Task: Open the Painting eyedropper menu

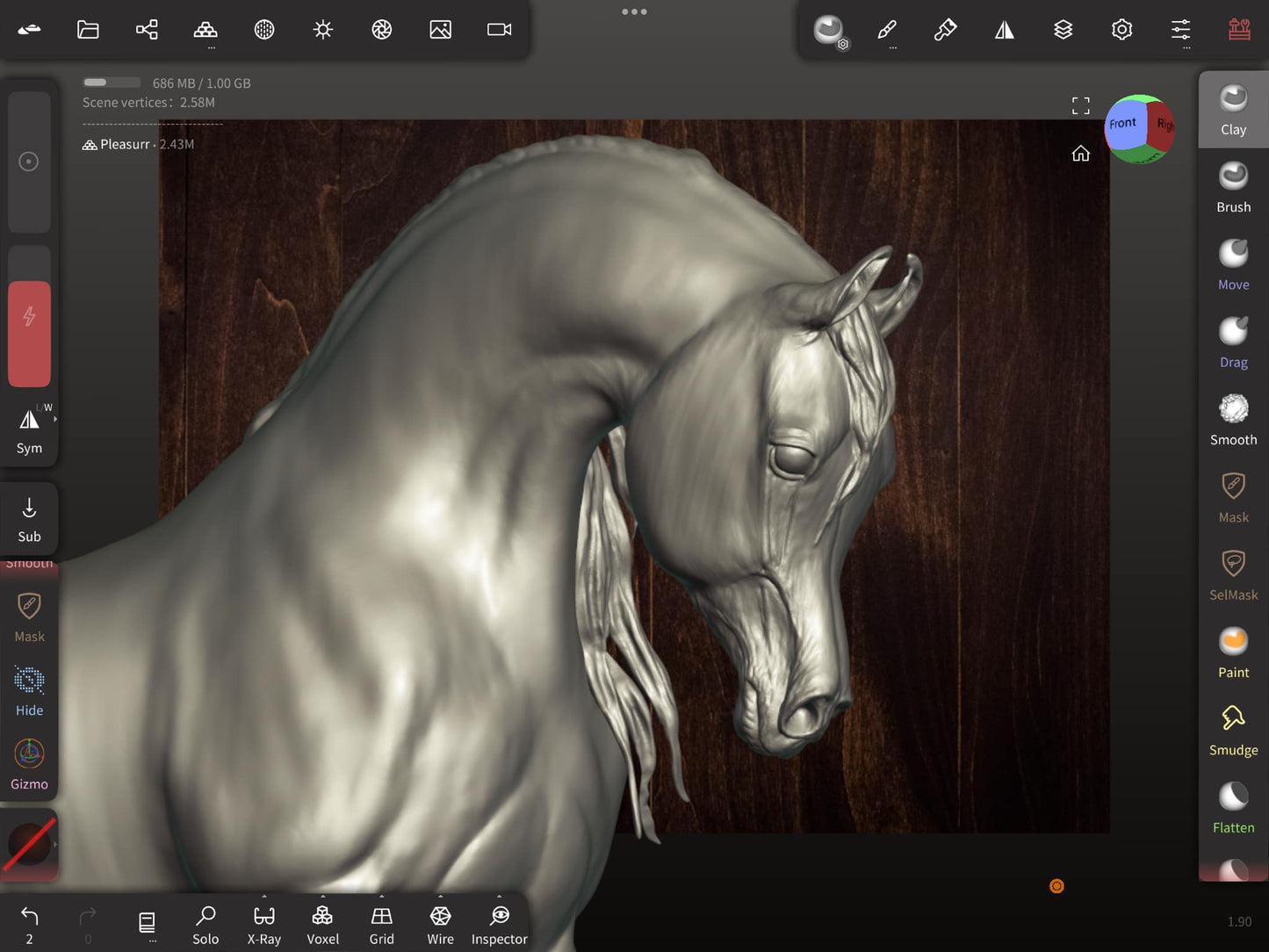Action: coord(945,30)
